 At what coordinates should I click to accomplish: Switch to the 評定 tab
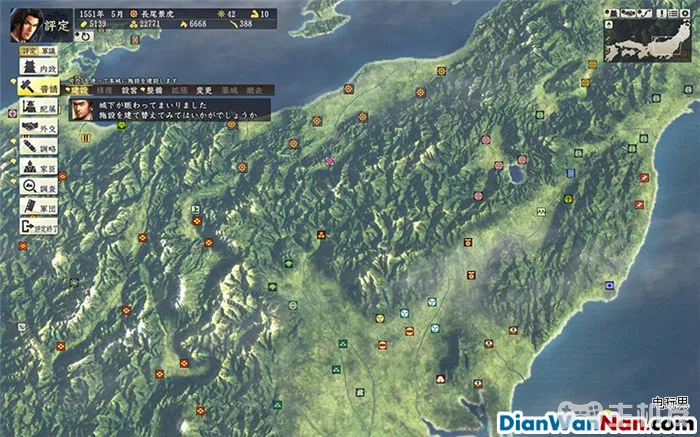tap(29, 51)
